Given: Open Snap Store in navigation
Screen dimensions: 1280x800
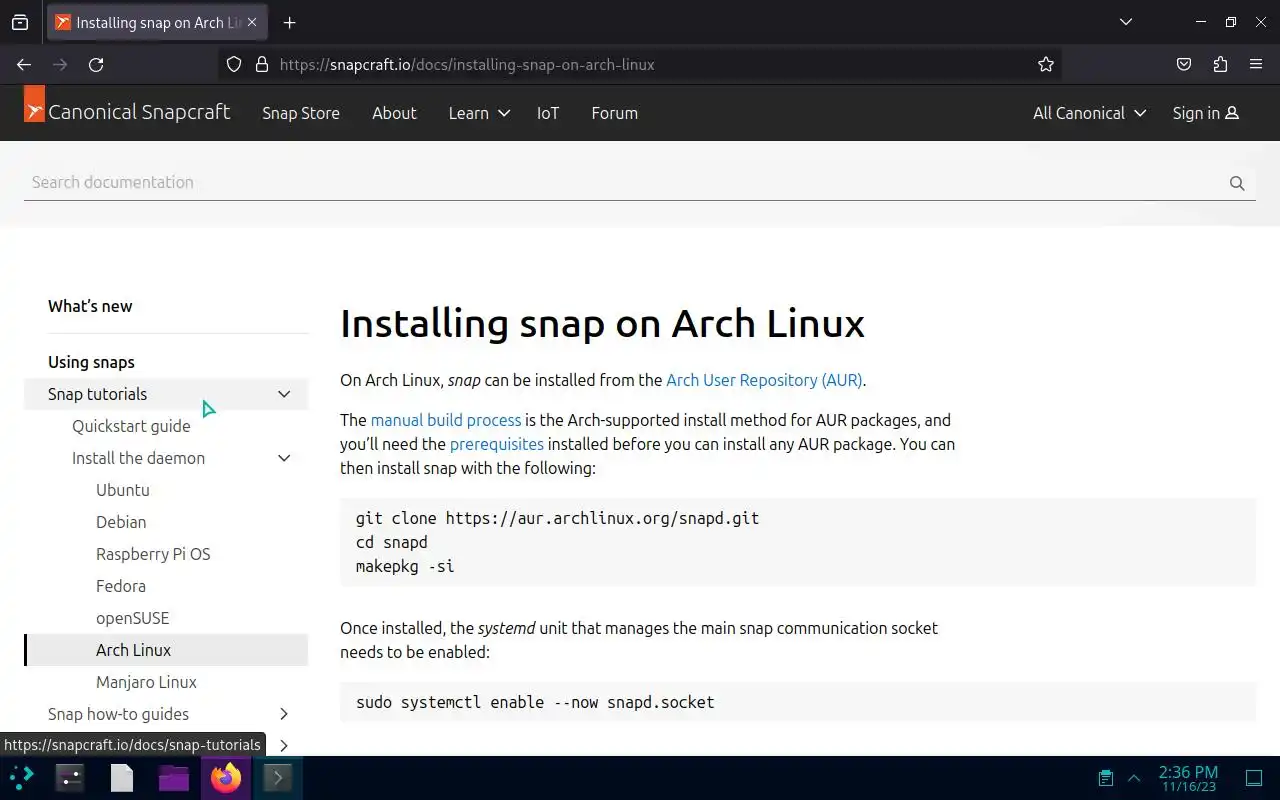Looking at the screenshot, I should pyautogui.click(x=301, y=113).
